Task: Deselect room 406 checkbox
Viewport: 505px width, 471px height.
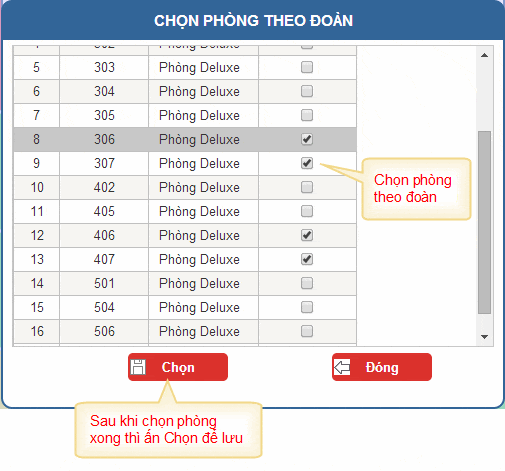Action: click(x=307, y=235)
